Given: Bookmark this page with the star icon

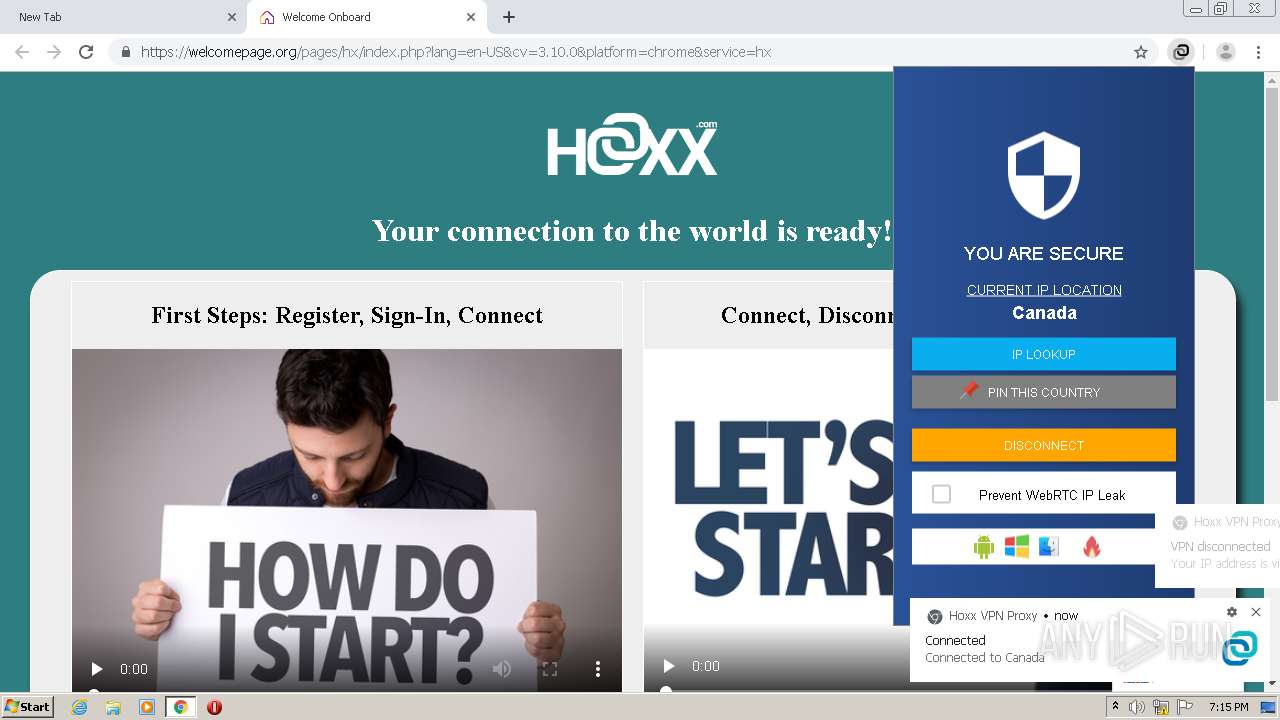Looking at the screenshot, I should coord(1140,52).
